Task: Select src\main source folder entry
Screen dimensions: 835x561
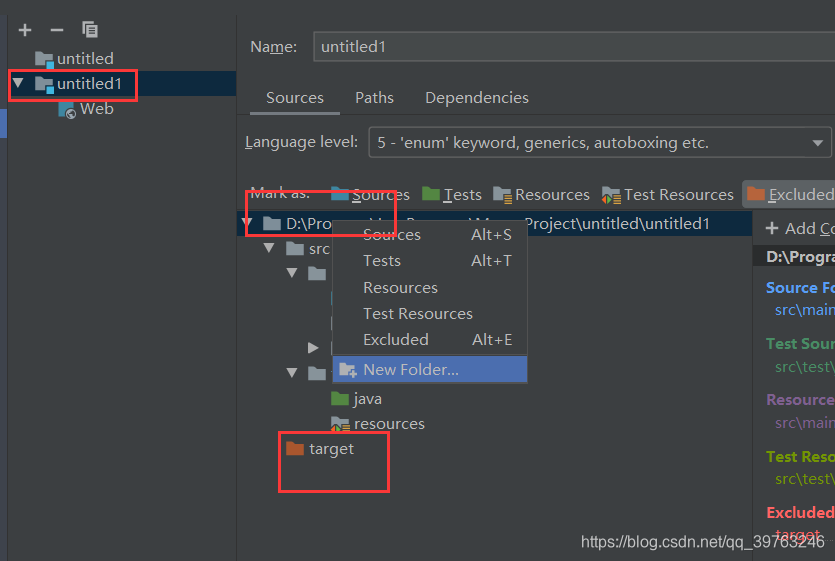Action: [805, 310]
